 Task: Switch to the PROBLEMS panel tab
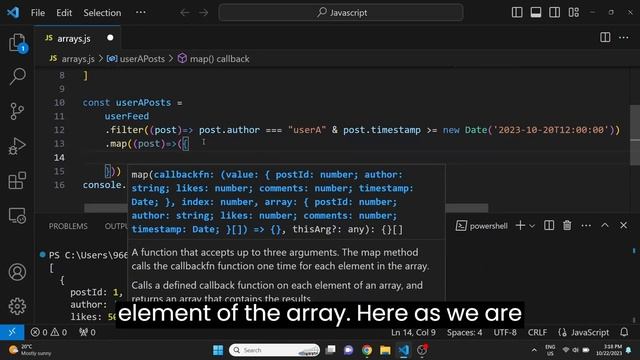click(68, 226)
